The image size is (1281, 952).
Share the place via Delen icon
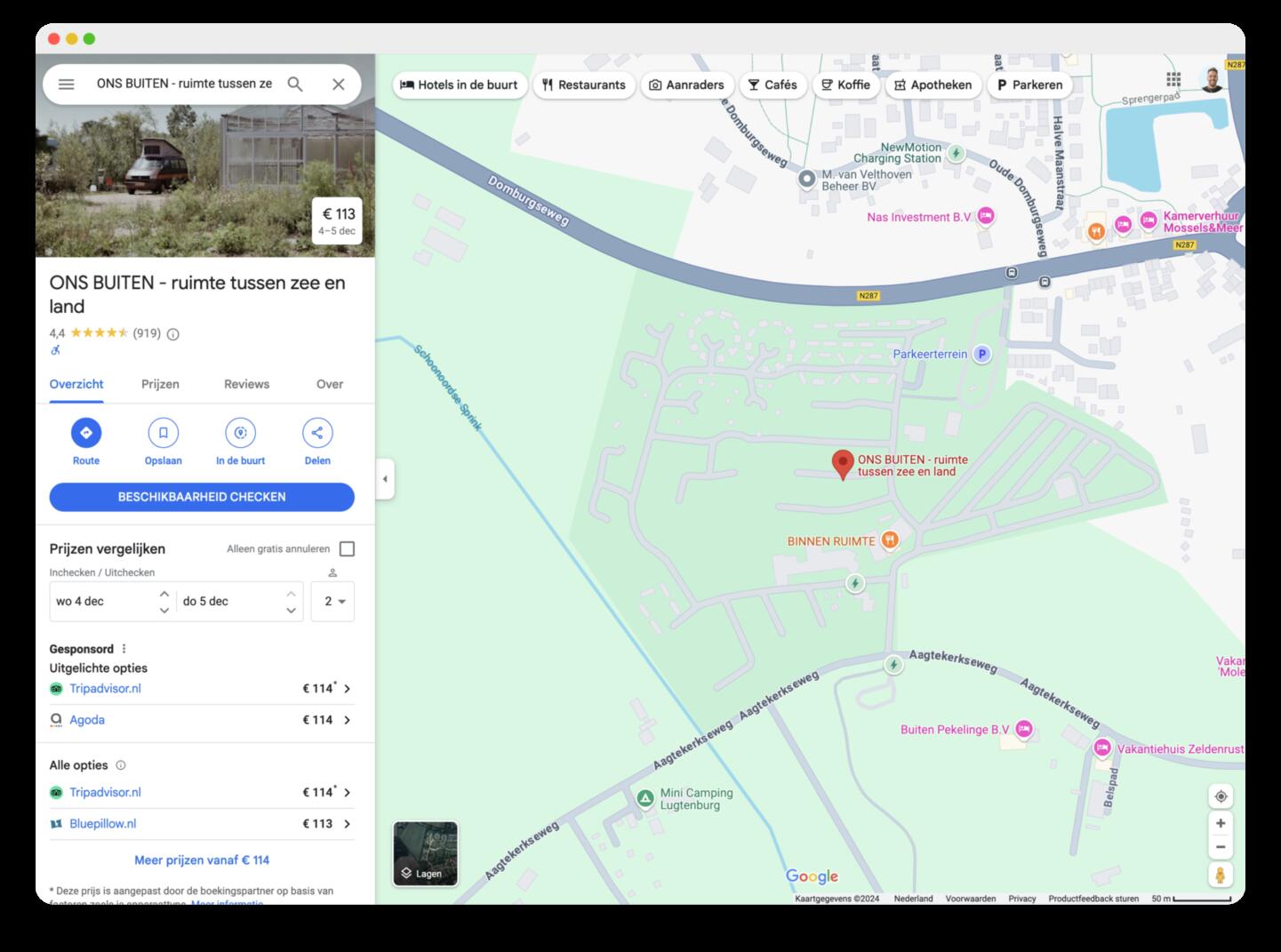[x=317, y=433]
